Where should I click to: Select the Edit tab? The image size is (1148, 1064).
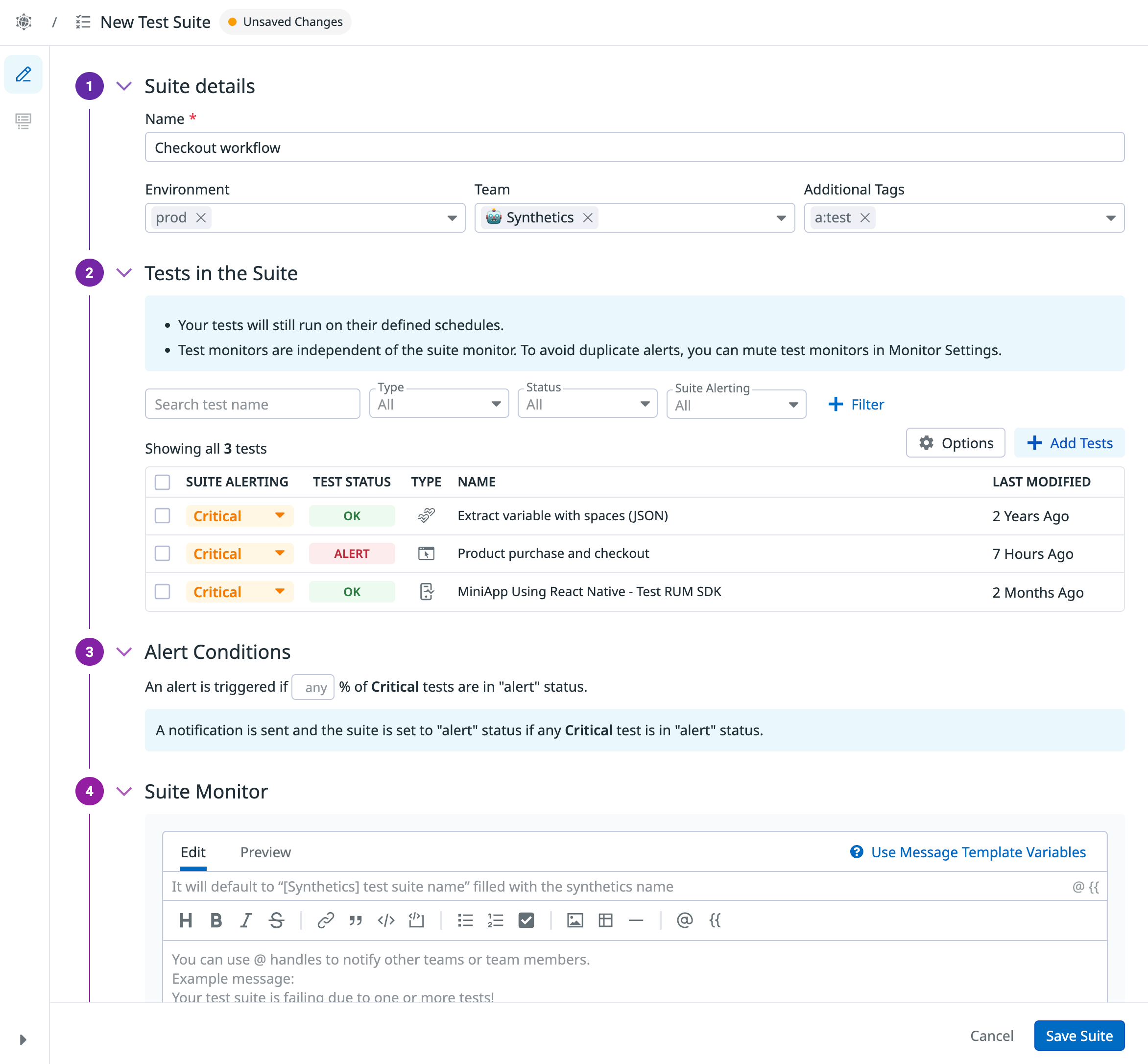tap(193, 852)
